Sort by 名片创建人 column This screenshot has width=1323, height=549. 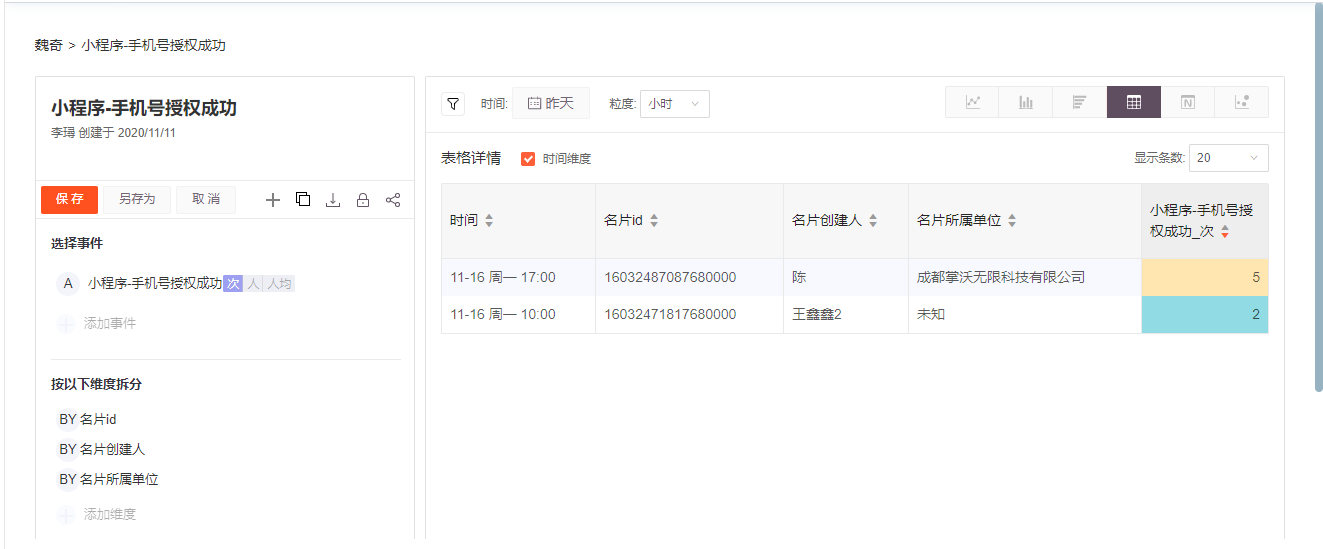coord(873,221)
